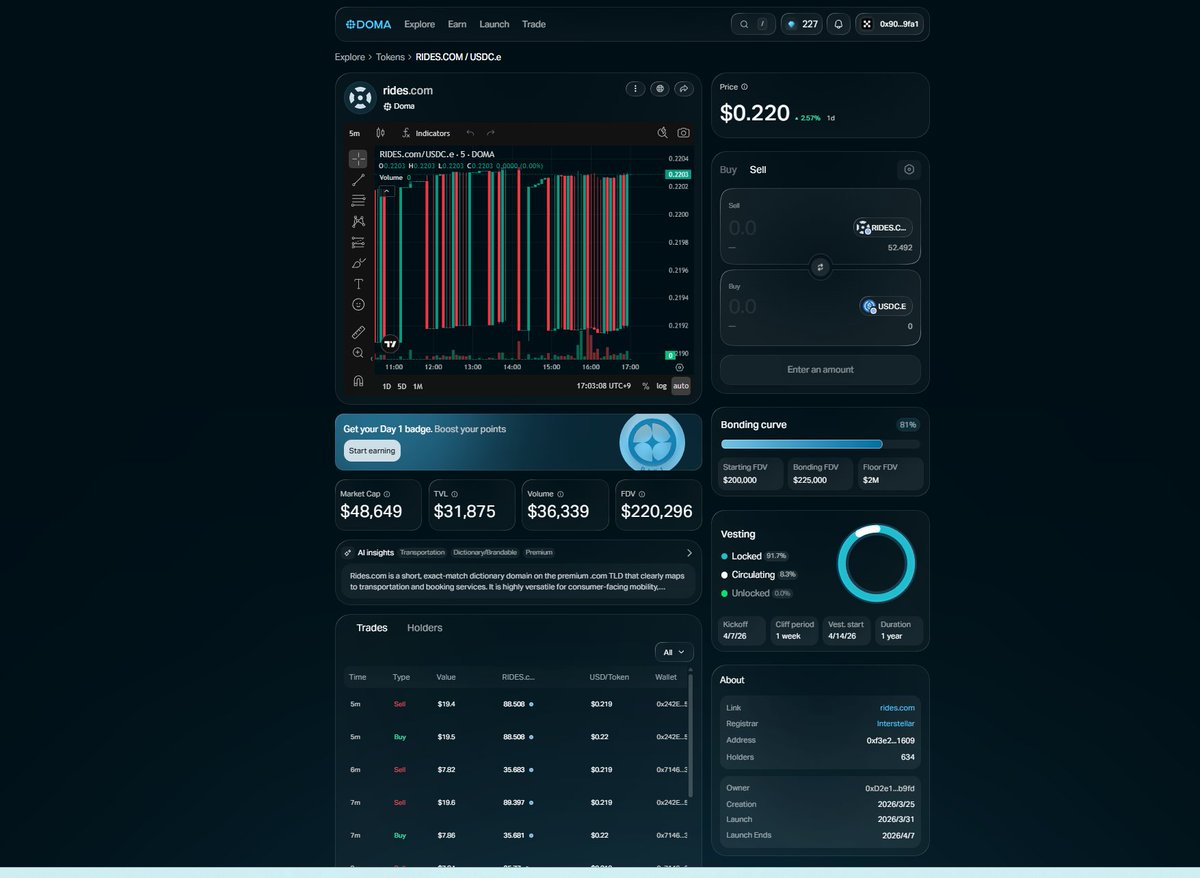Toggle log scale on chart
The width and height of the screenshot is (1200, 878).
(x=661, y=386)
